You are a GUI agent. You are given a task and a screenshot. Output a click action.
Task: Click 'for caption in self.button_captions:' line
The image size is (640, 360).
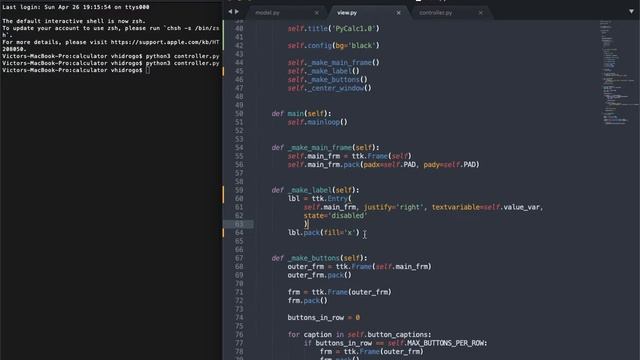coord(359,334)
